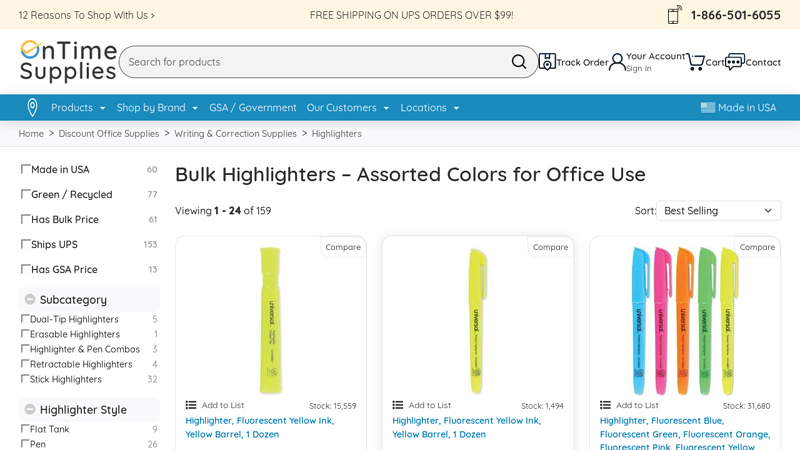Check the Made in USA filter
The width and height of the screenshot is (800, 450).
coord(25,169)
